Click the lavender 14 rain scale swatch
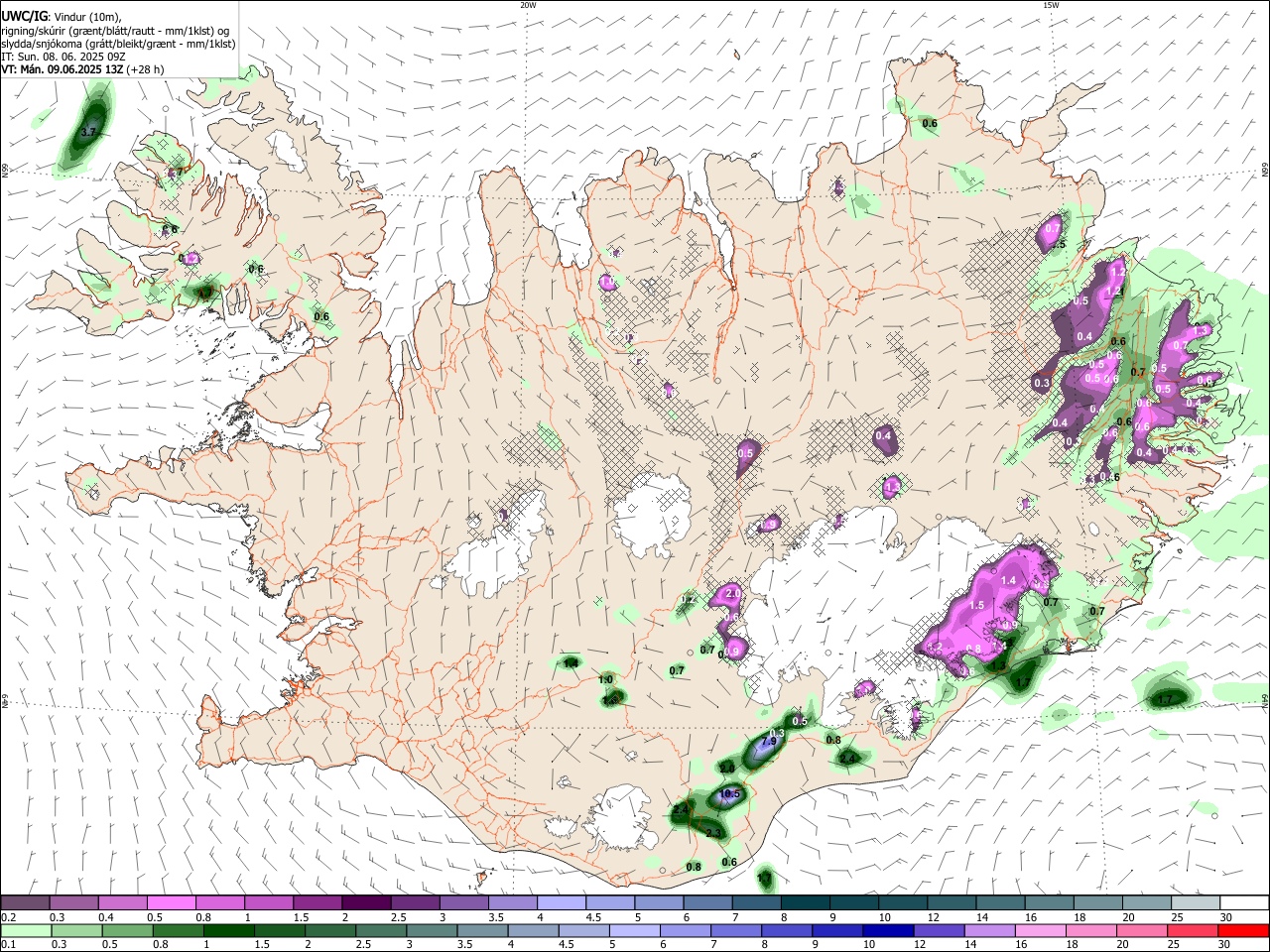The image size is (1270, 952). (990, 930)
